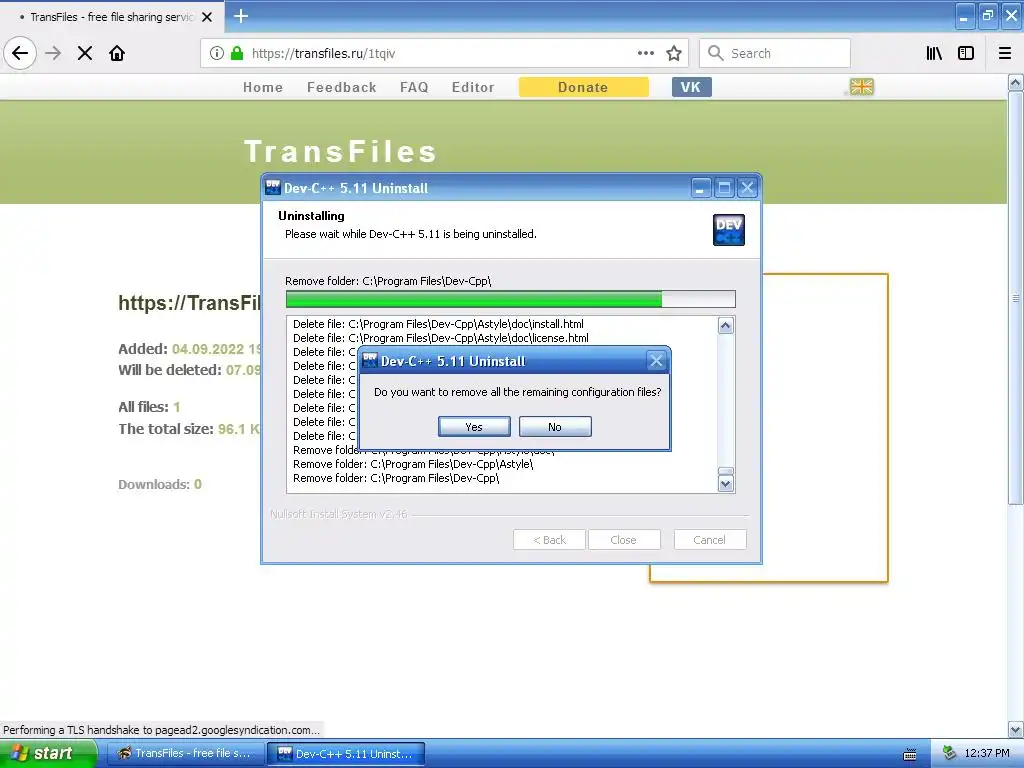Open the browser home page icon
The width and height of the screenshot is (1024, 768).
tap(117, 54)
